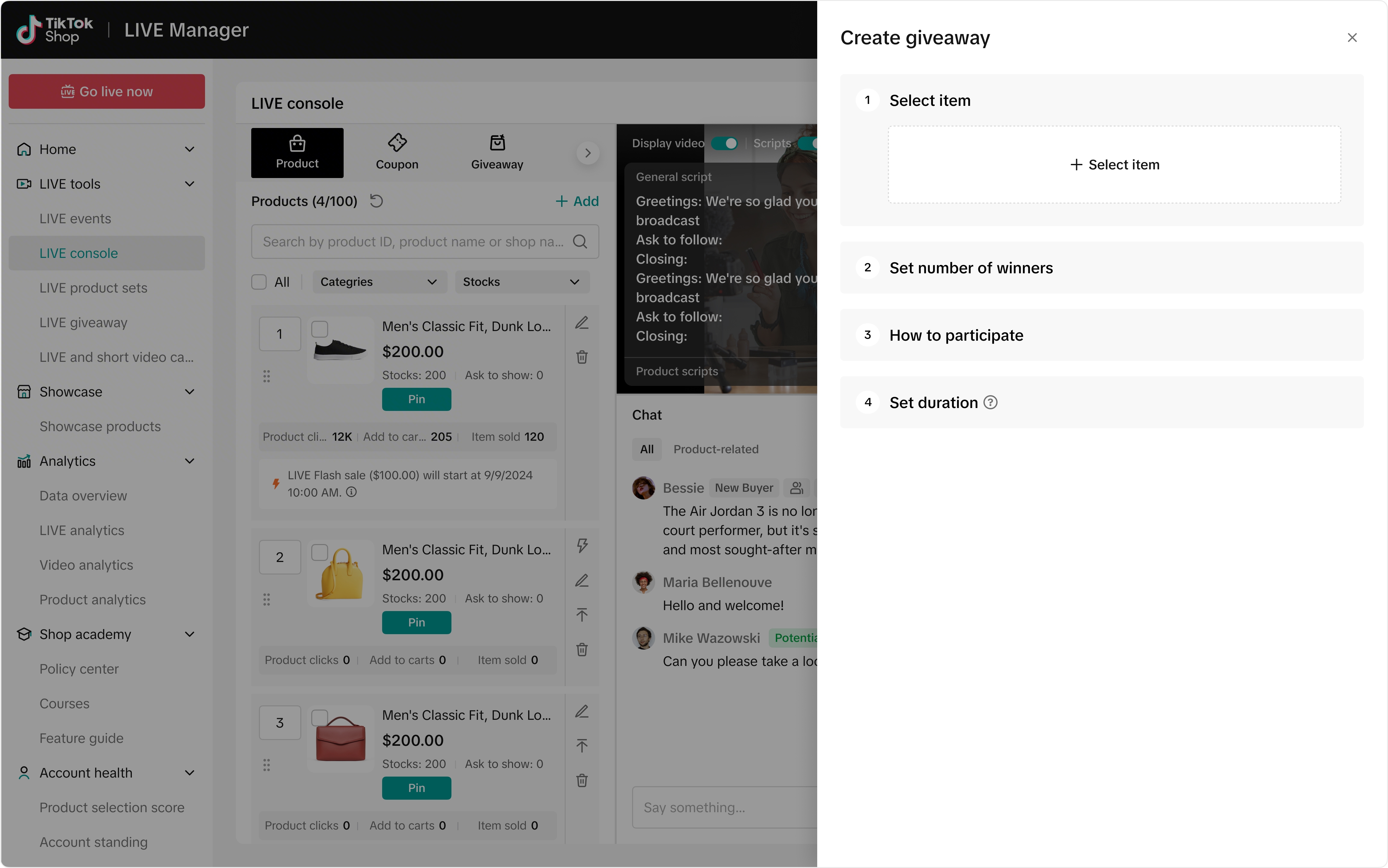
Task: Toggle the Display video switch
Action: tap(725, 143)
